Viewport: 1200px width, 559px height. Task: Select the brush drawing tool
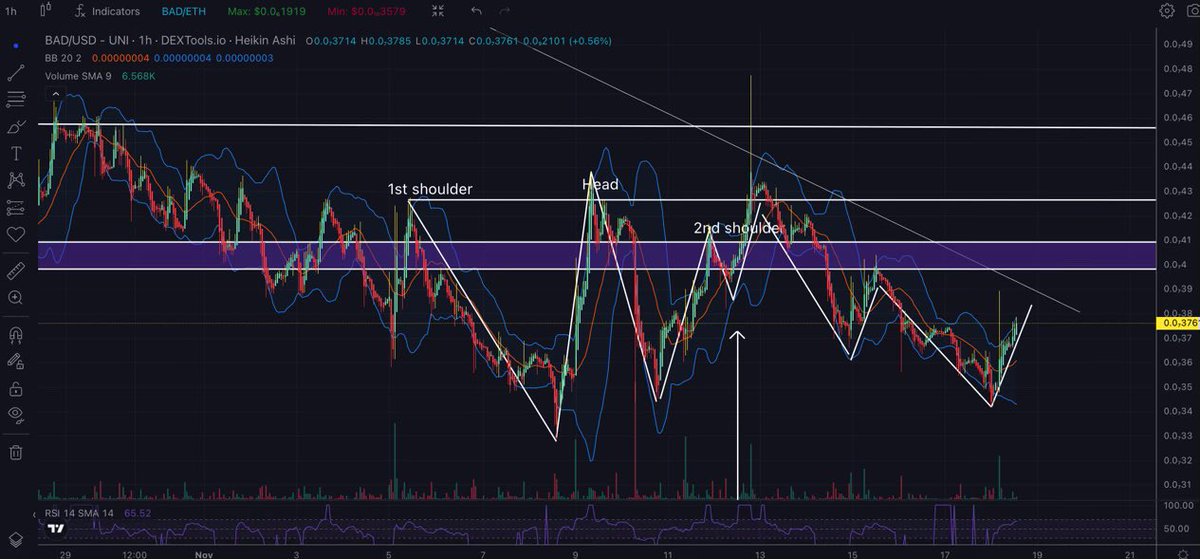tap(15, 127)
